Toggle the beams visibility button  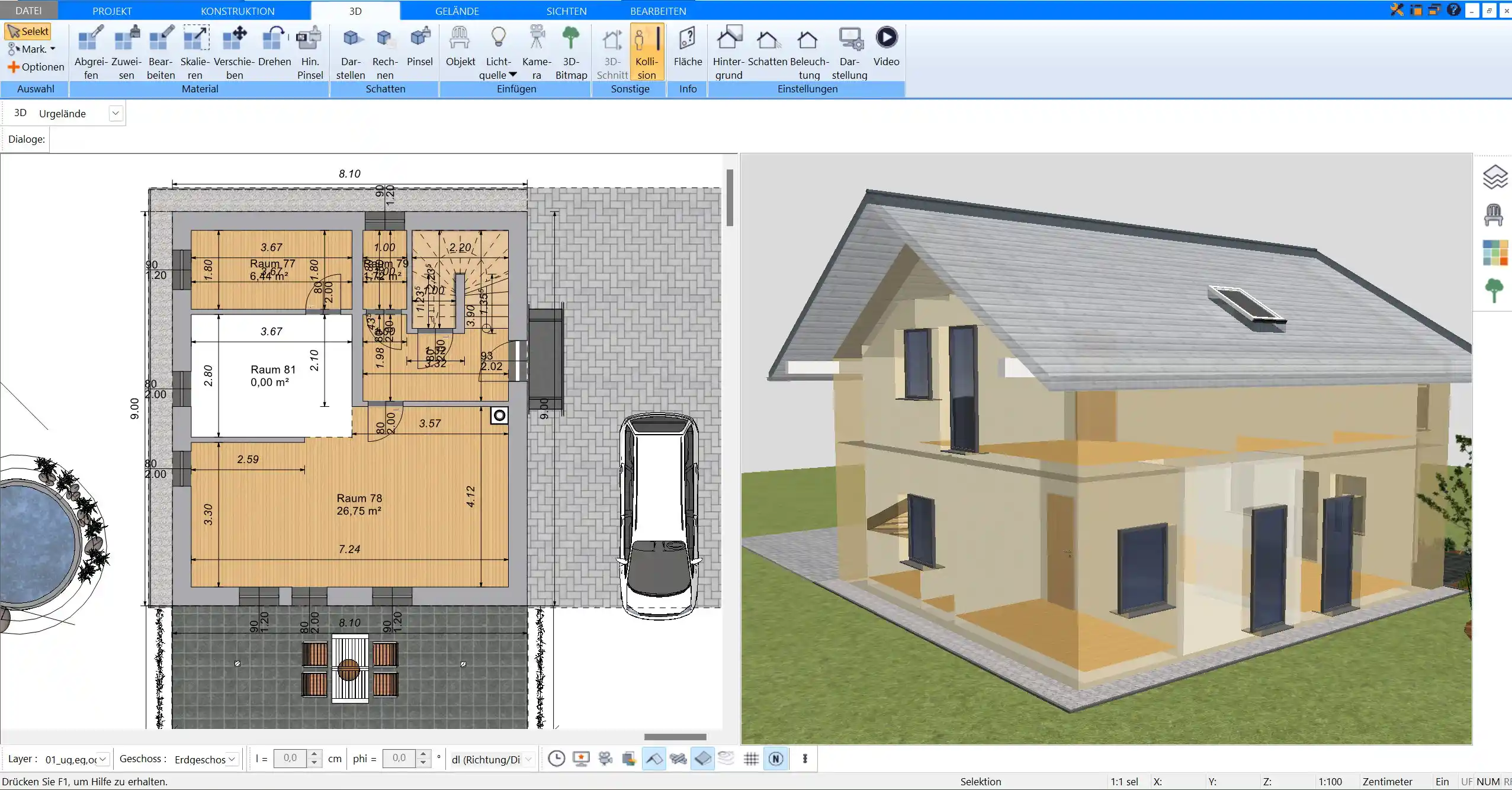(678, 759)
